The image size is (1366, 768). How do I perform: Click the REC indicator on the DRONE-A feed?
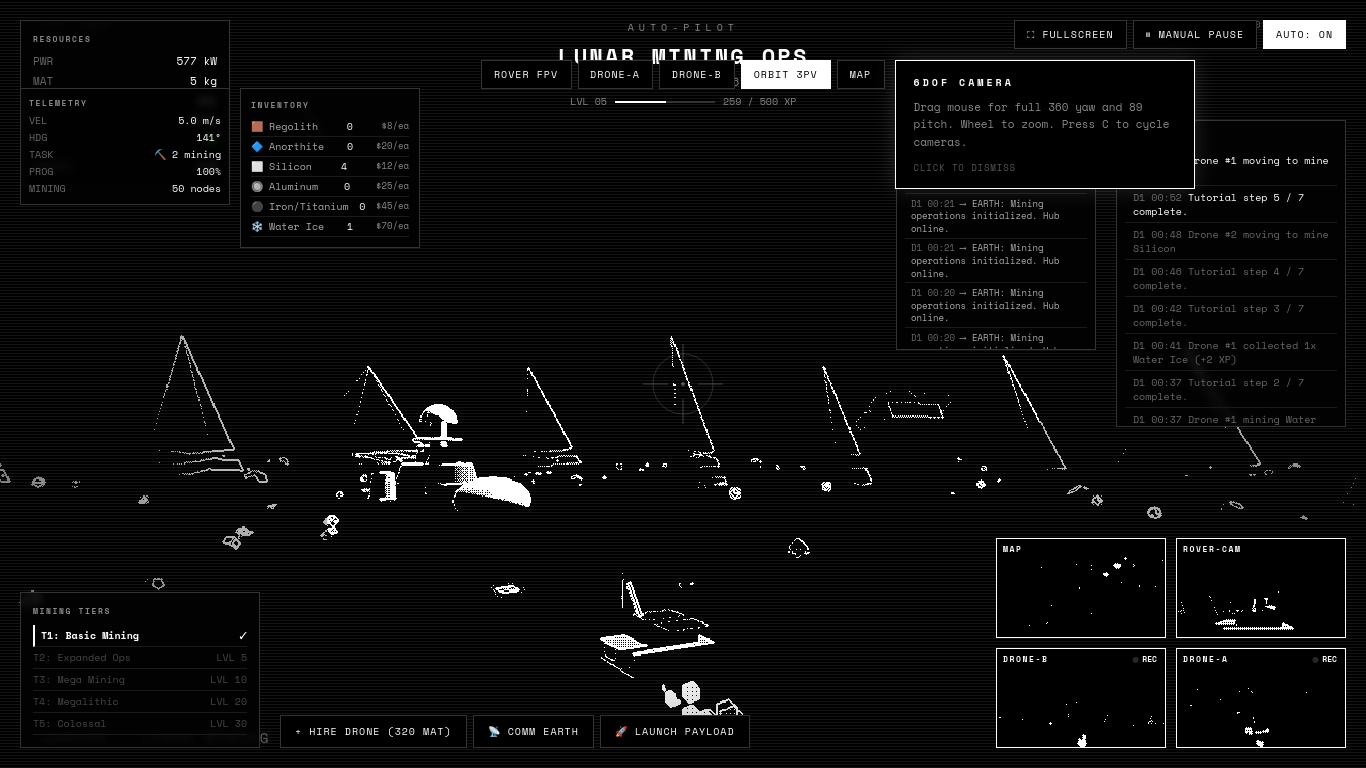(1324, 660)
